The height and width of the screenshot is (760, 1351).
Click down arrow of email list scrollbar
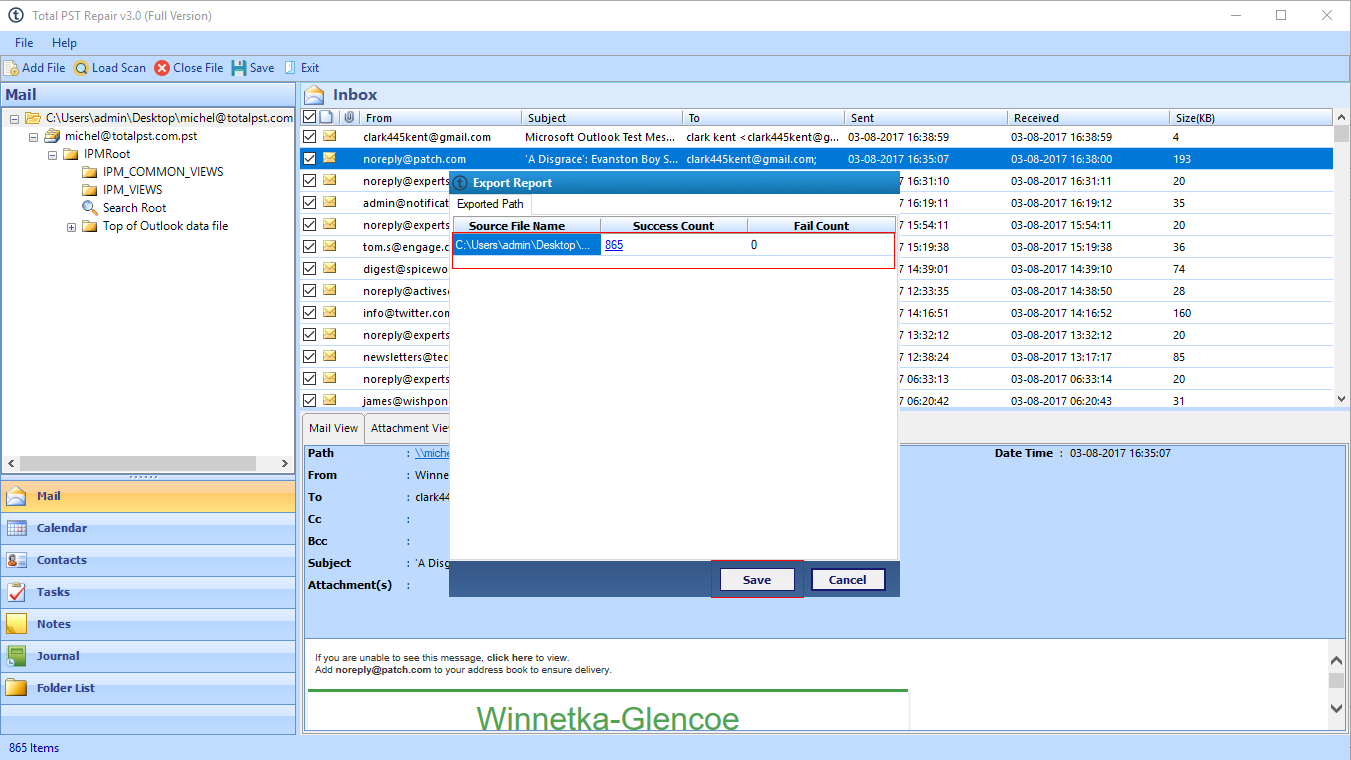point(1341,399)
